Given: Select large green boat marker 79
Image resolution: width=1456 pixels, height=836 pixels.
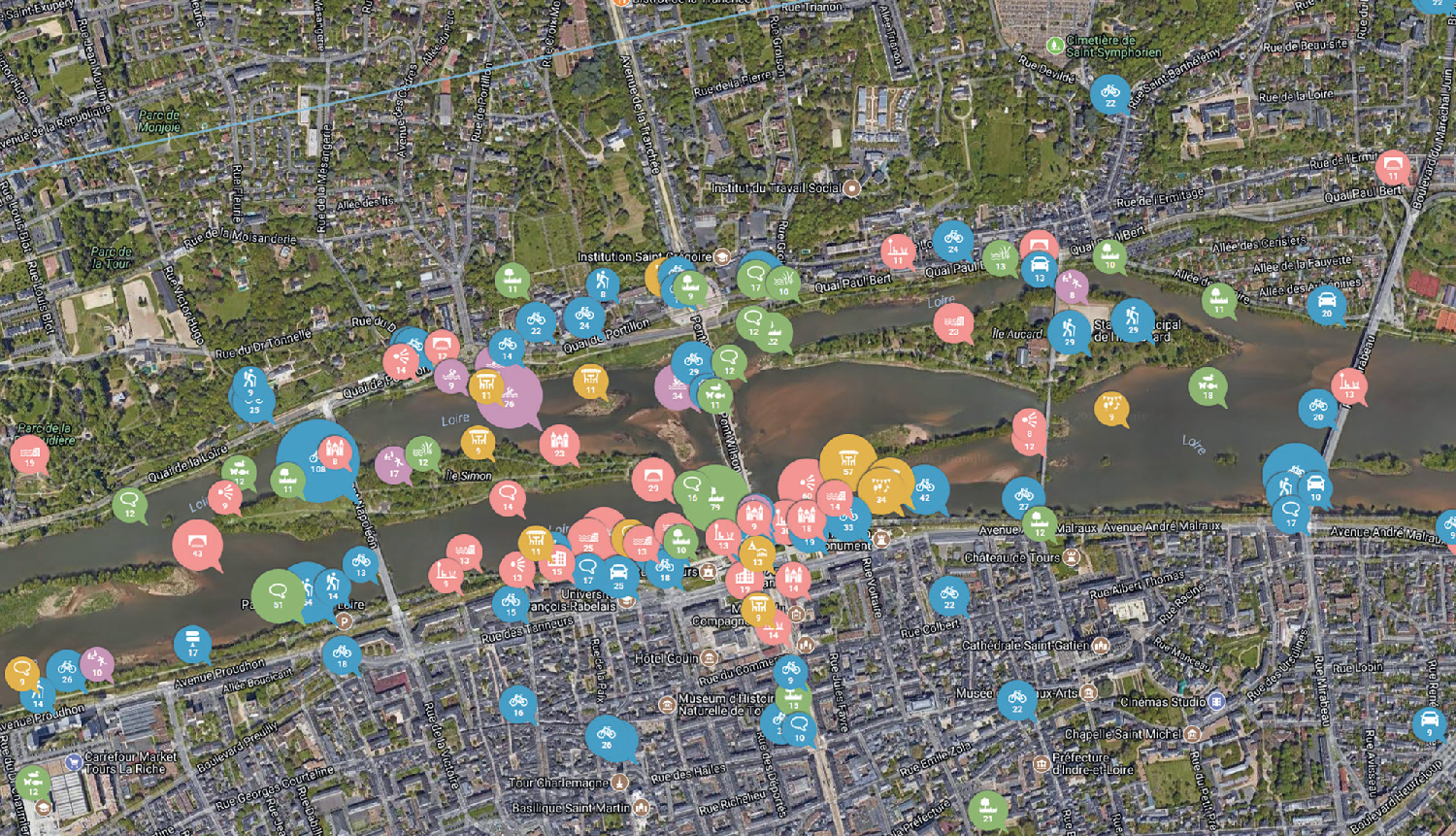Looking at the screenshot, I should [715, 497].
